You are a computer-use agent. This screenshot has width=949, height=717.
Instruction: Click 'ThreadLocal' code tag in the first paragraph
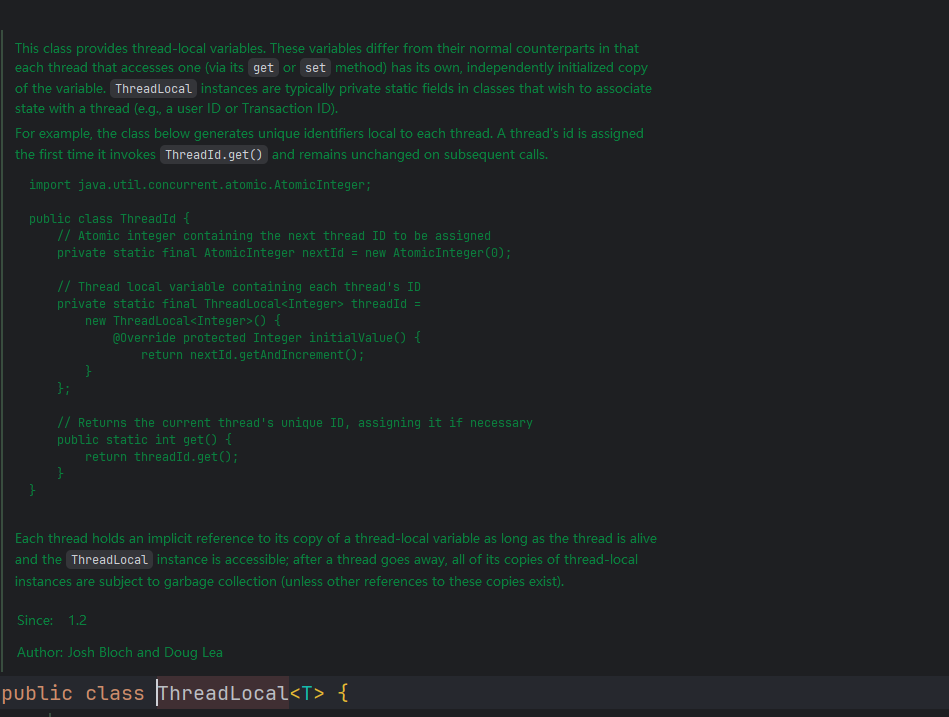pyautogui.click(x=153, y=89)
